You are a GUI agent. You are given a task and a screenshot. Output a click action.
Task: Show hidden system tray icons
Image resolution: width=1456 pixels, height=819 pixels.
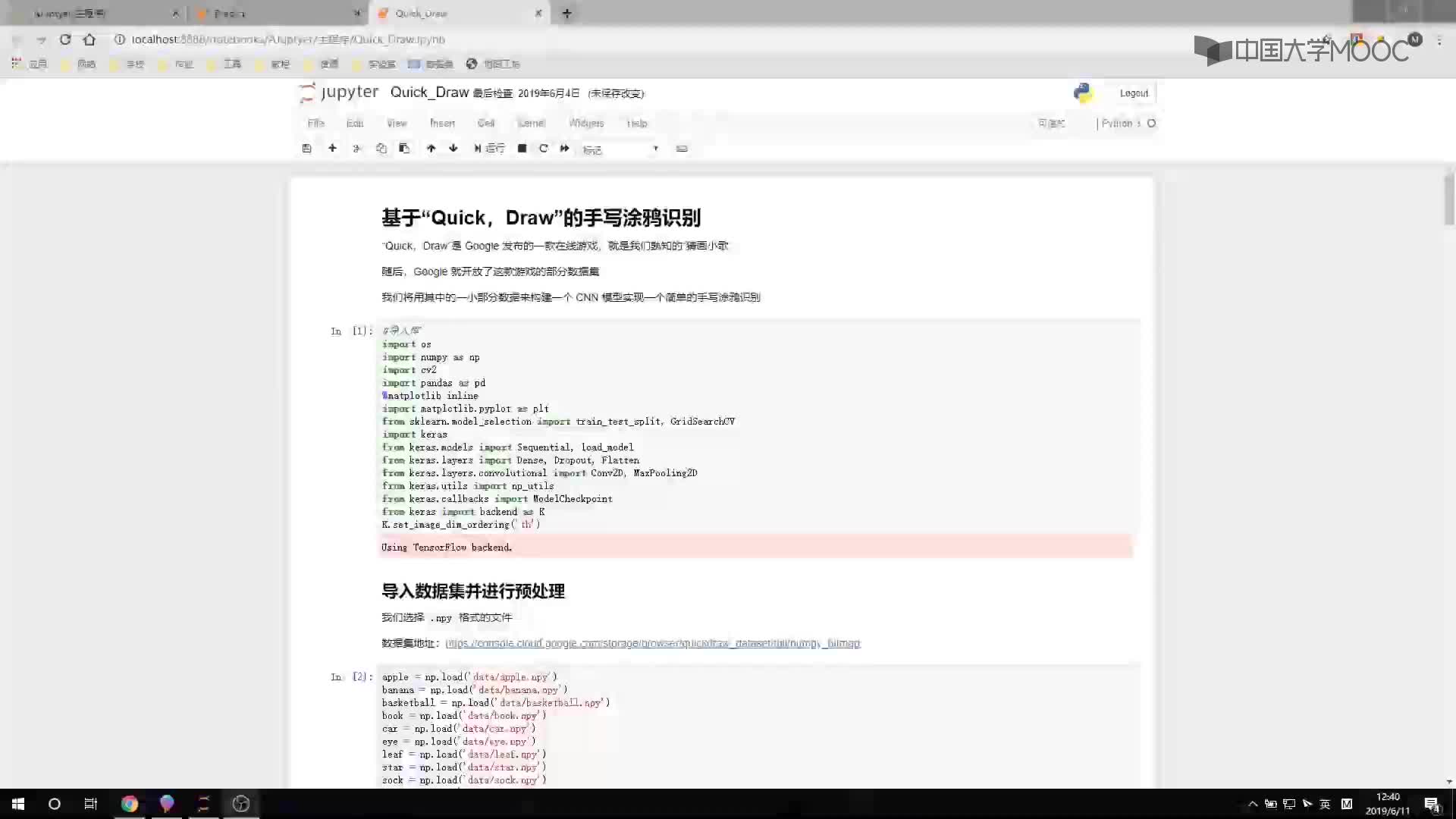tap(1253, 804)
